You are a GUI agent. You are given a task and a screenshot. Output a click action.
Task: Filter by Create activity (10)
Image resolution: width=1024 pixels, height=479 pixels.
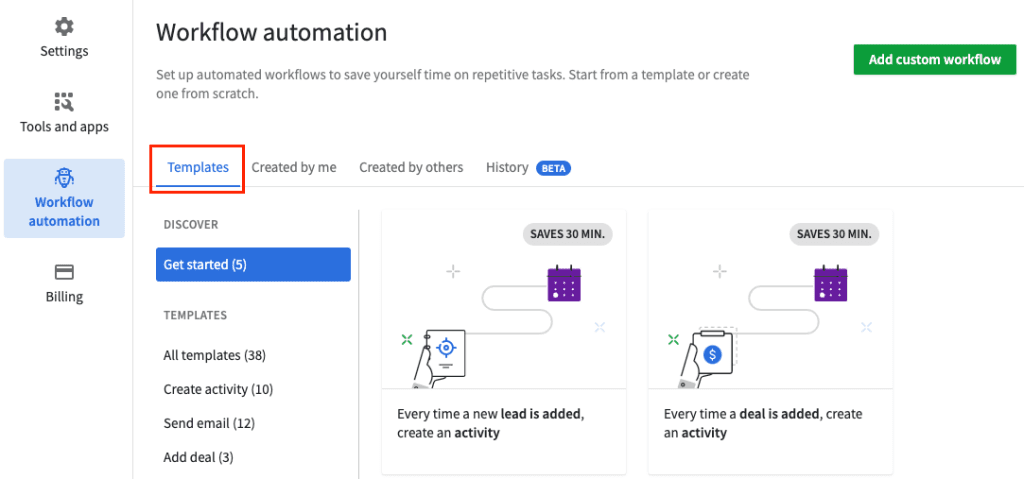click(218, 389)
